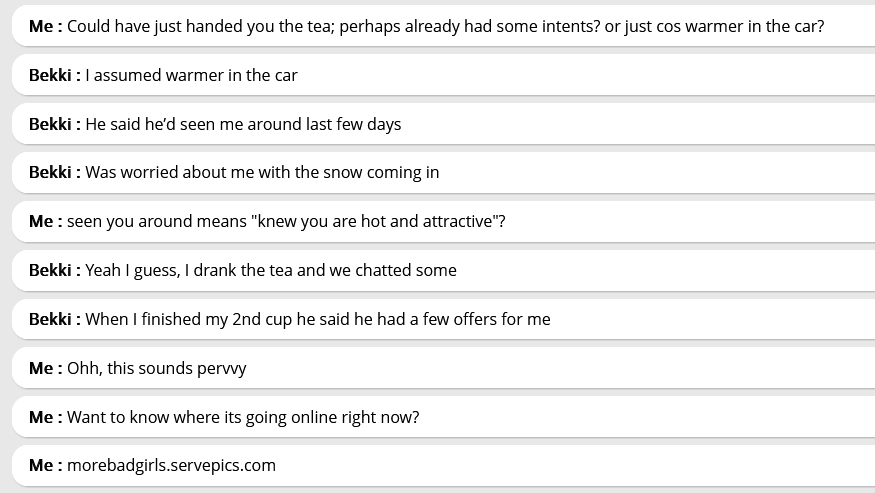Click the message about handing you the tea
The width and height of the screenshot is (875, 493).
445,26
